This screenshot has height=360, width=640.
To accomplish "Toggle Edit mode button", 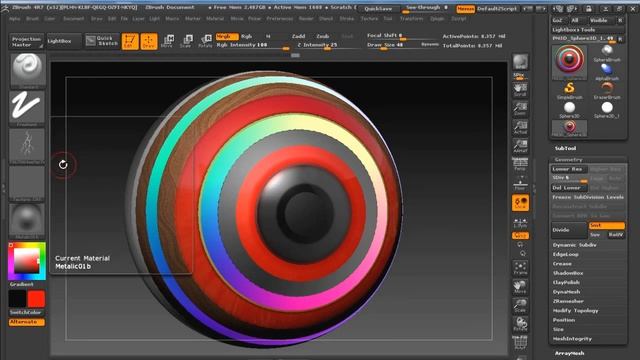I will [x=130, y=41].
